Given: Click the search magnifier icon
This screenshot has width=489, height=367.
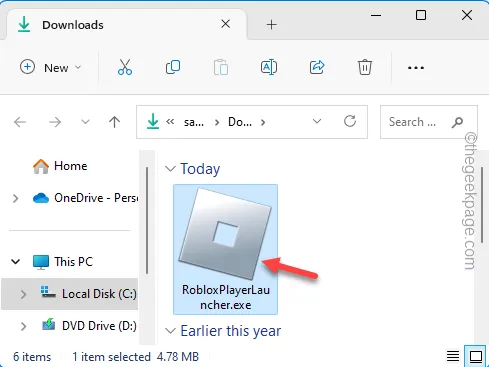Looking at the screenshot, I should (457, 122).
